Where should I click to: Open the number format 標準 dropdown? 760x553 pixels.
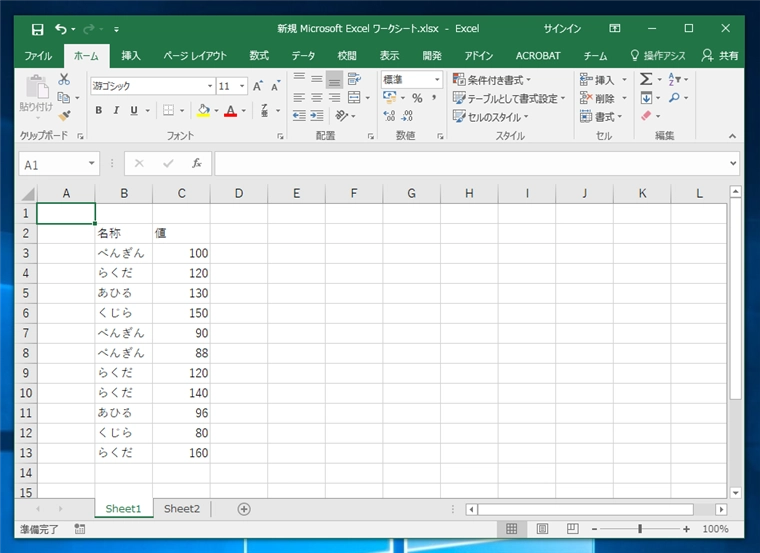tap(437, 79)
